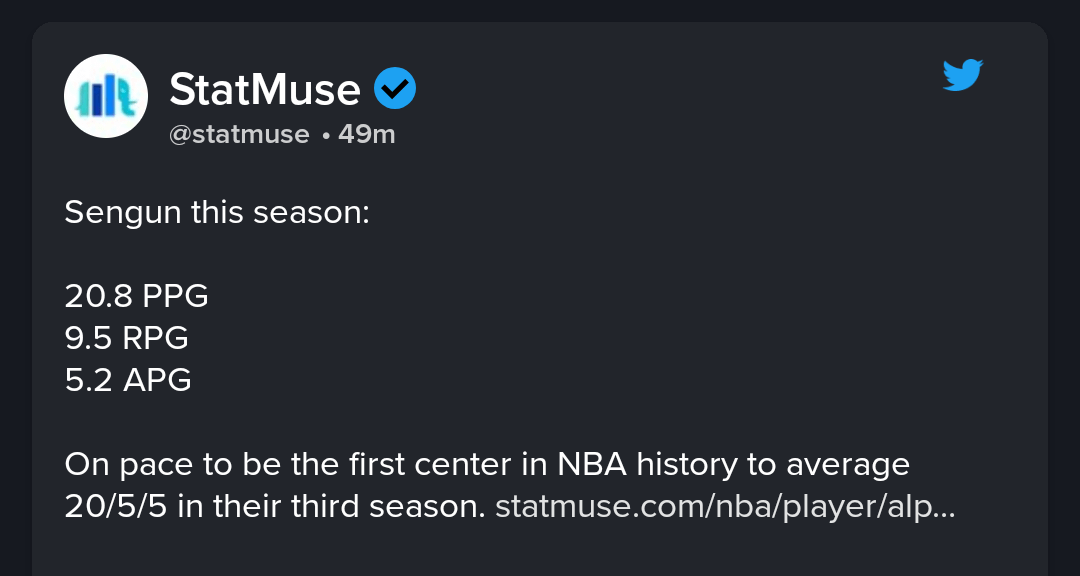Select the 9.5 RPG stat line
This screenshot has width=1080, height=576.
127,338
